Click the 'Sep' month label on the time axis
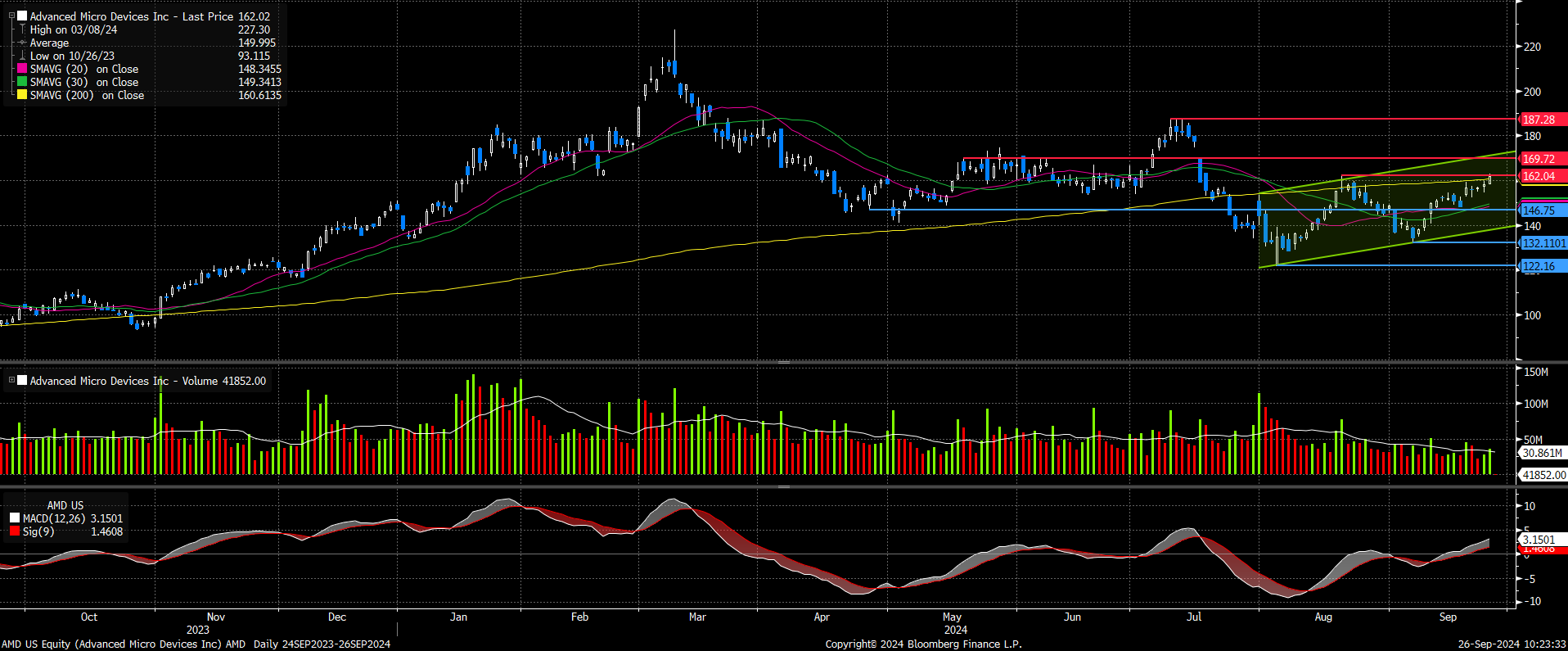Image resolution: width=1568 pixels, height=651 pixels. pyautogui.click(x=1448, y=617)
